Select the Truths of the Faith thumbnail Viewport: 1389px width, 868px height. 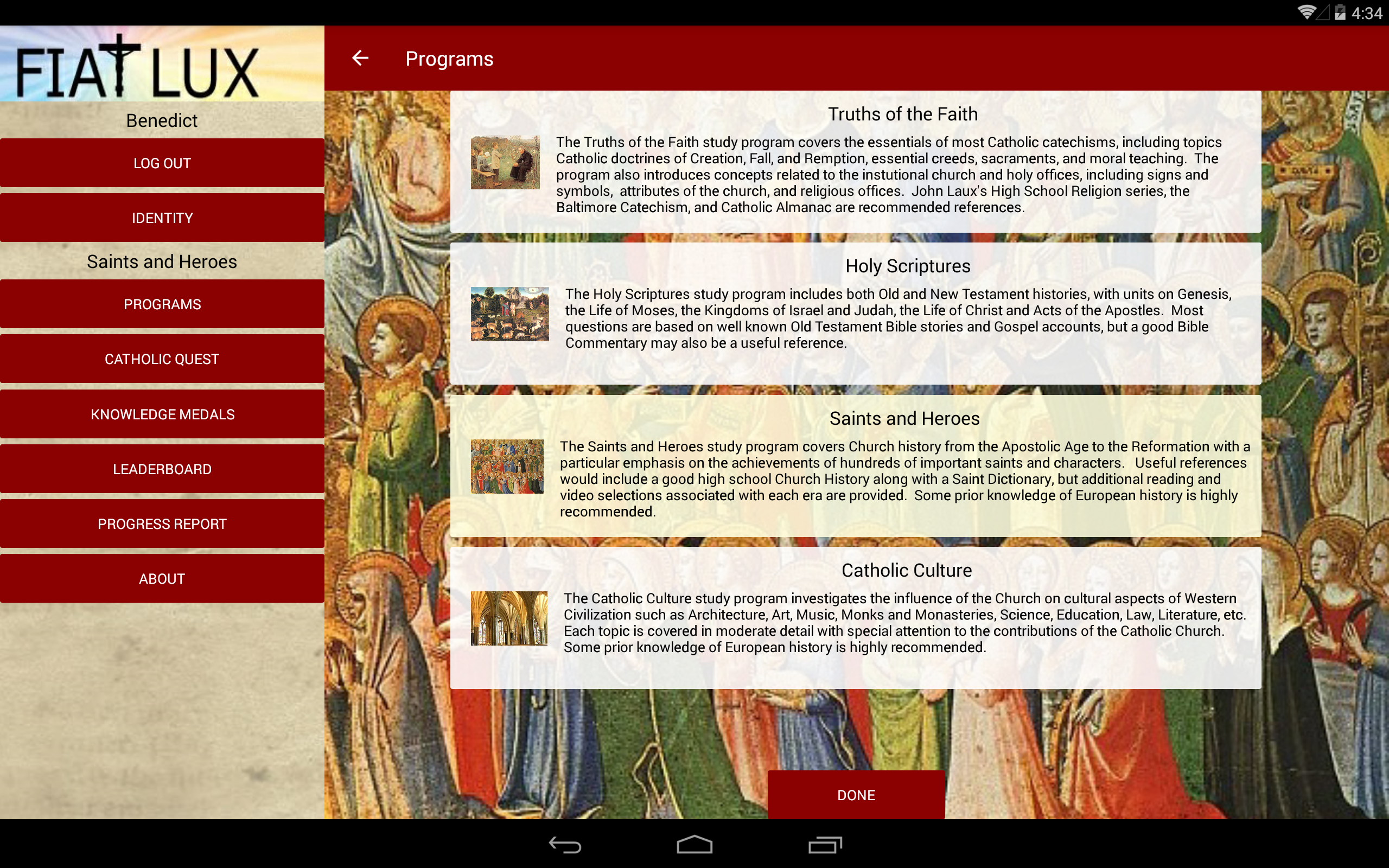505,162
